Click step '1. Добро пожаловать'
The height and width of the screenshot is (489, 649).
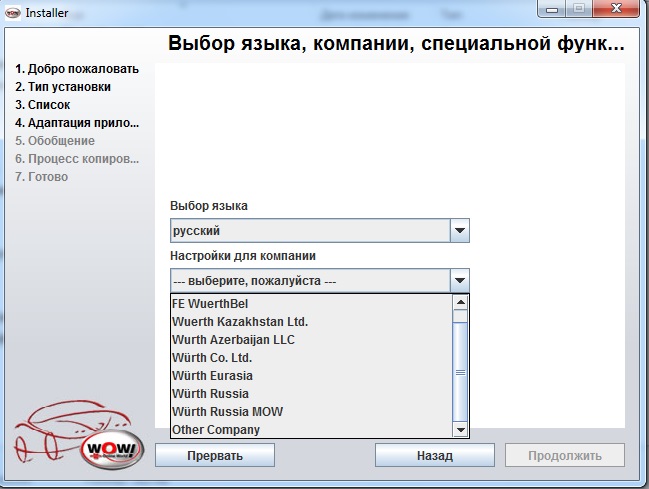point(77,69)
